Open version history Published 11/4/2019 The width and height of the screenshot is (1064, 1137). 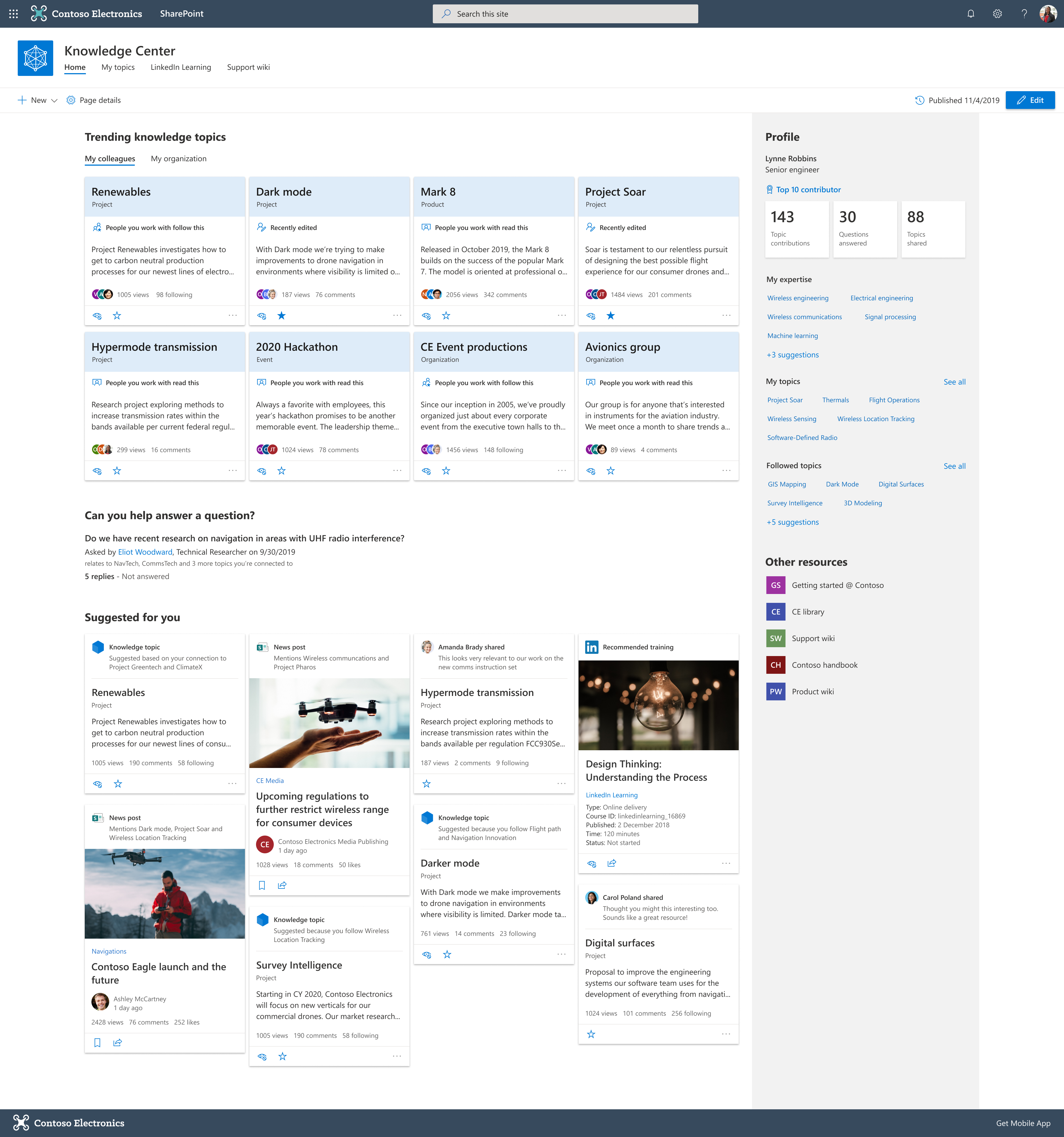pyautogui.click(x=957, y=100)
